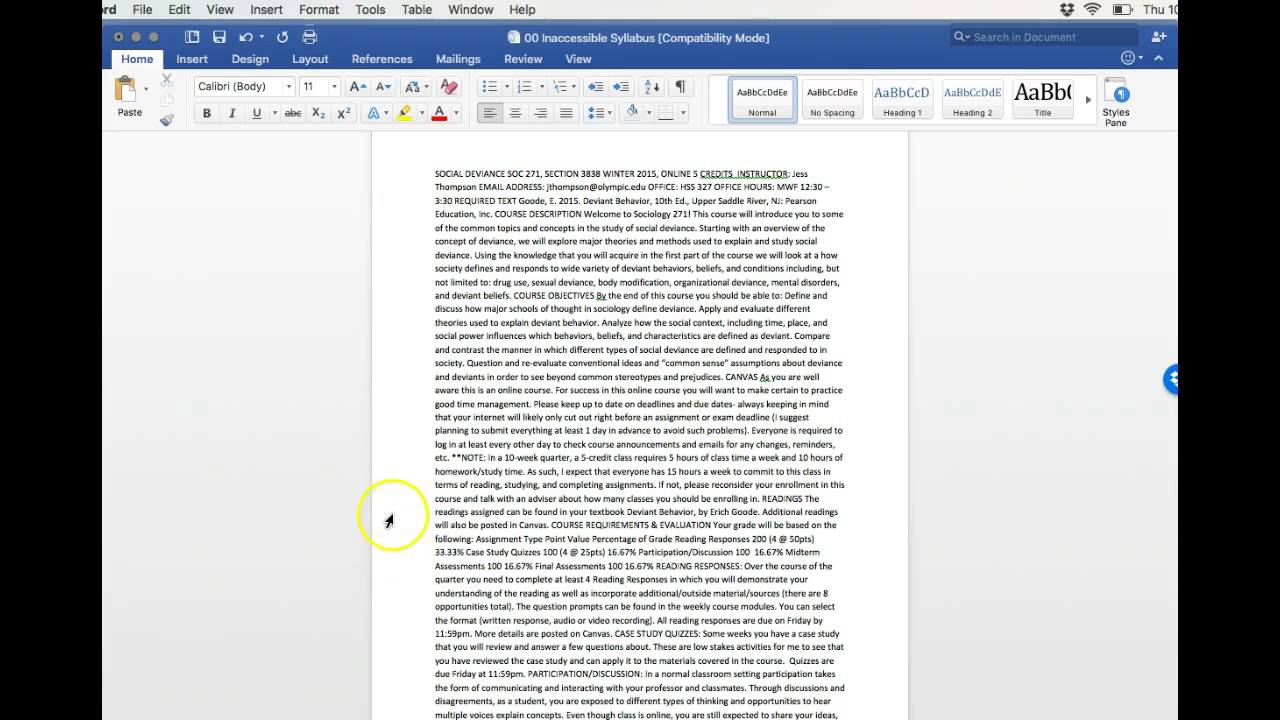Apply yellow text highlight color
The height and width of the screenshot is (720, 1280).
pyautogui.click(x=404, y=113)
